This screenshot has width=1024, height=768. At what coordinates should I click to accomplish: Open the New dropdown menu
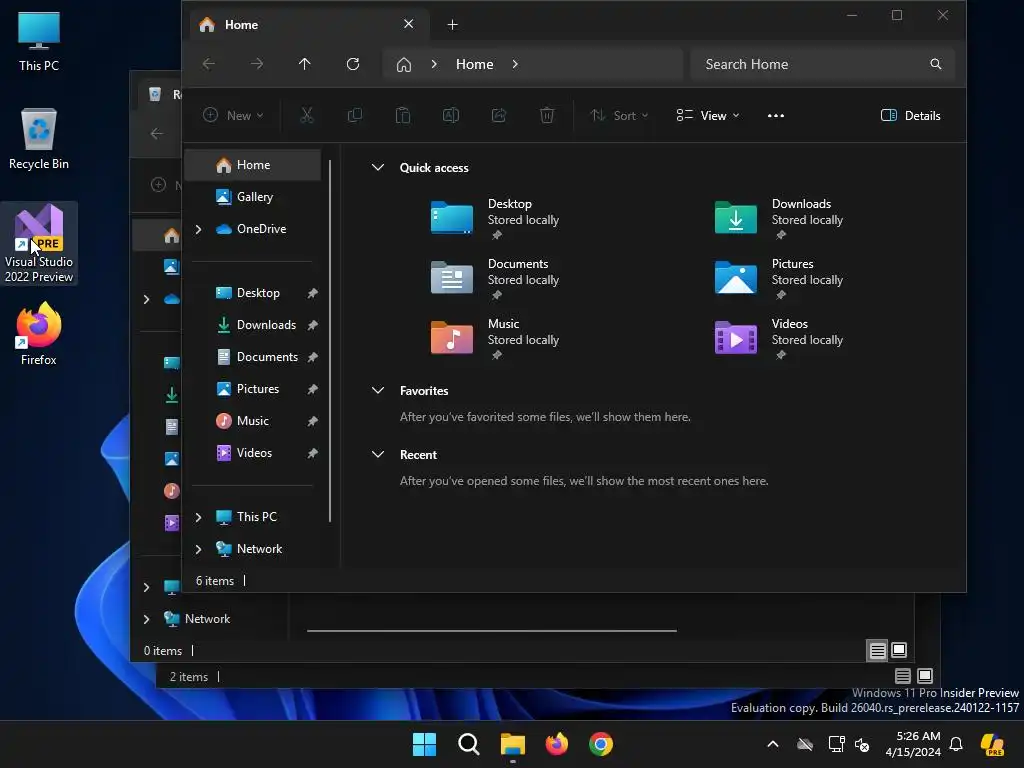coord(233,116)
